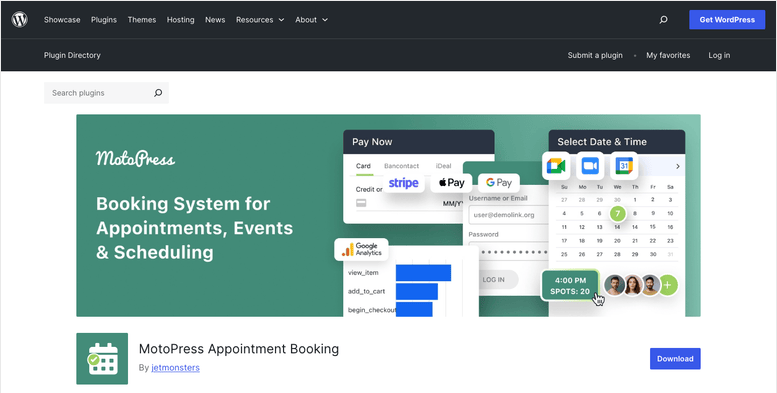
Task: Click the Apple Pay badge
Action: pyautogui.click(x=451, y=183)
